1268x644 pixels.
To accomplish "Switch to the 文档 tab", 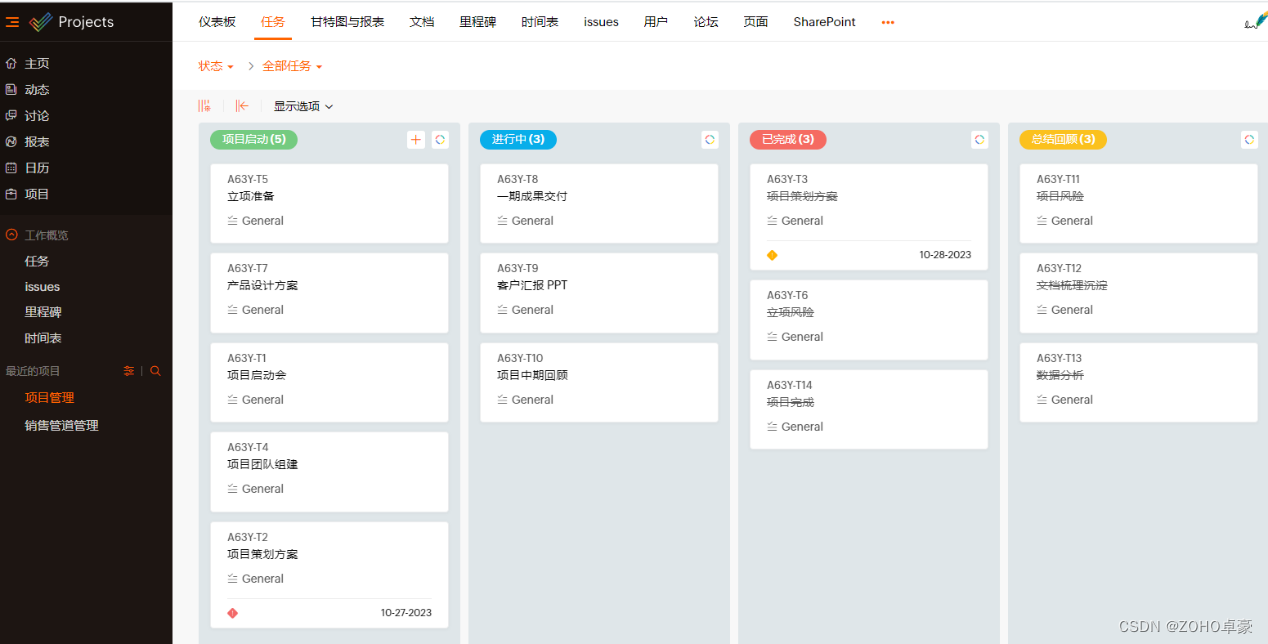I will coord(422,22).
